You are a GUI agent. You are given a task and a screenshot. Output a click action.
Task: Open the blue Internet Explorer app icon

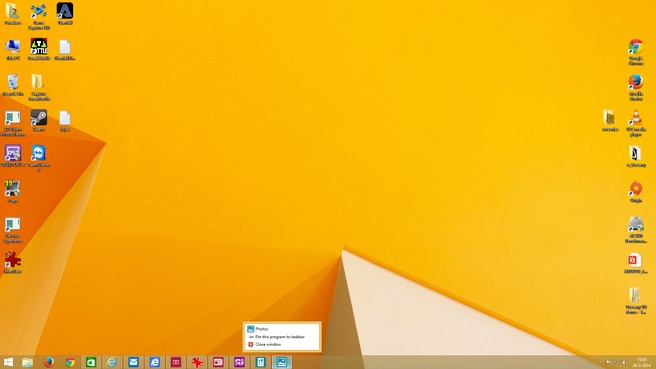[x=154, y=362]
